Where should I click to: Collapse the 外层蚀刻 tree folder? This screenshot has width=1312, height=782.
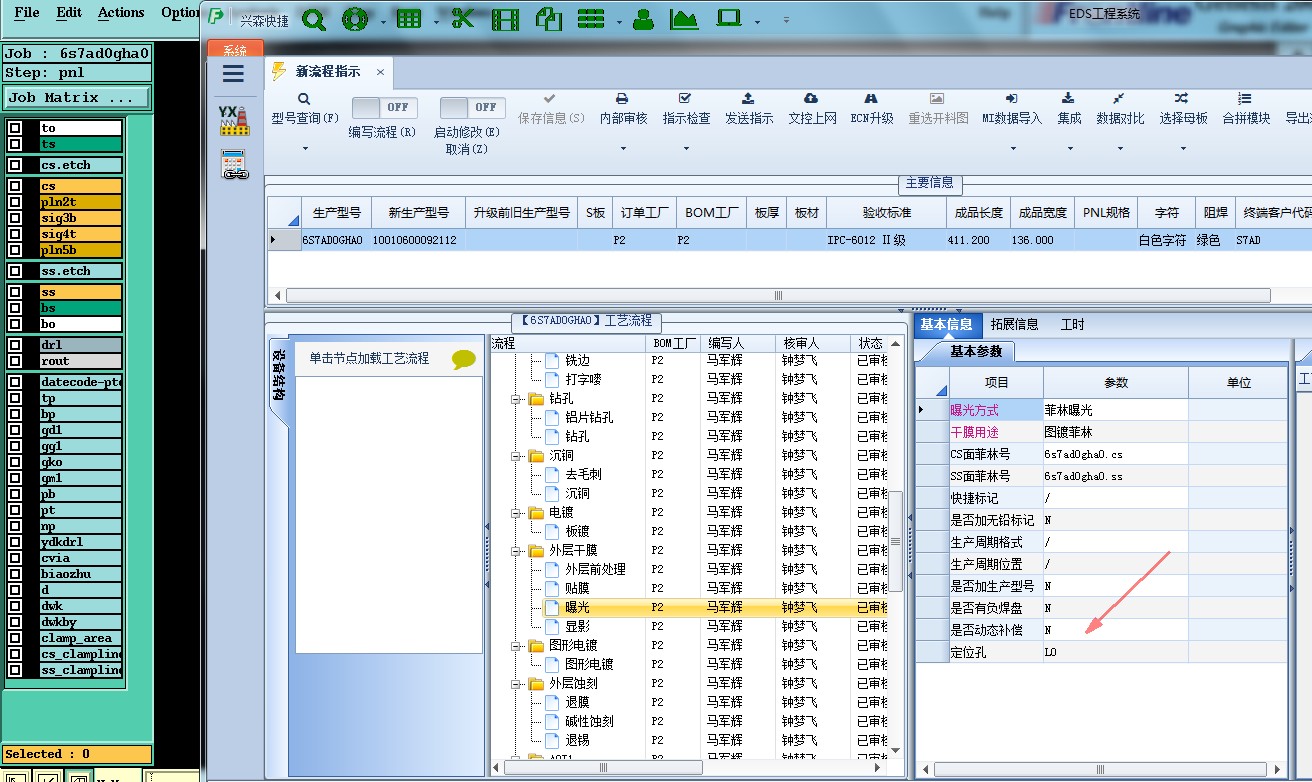(517, 684)
